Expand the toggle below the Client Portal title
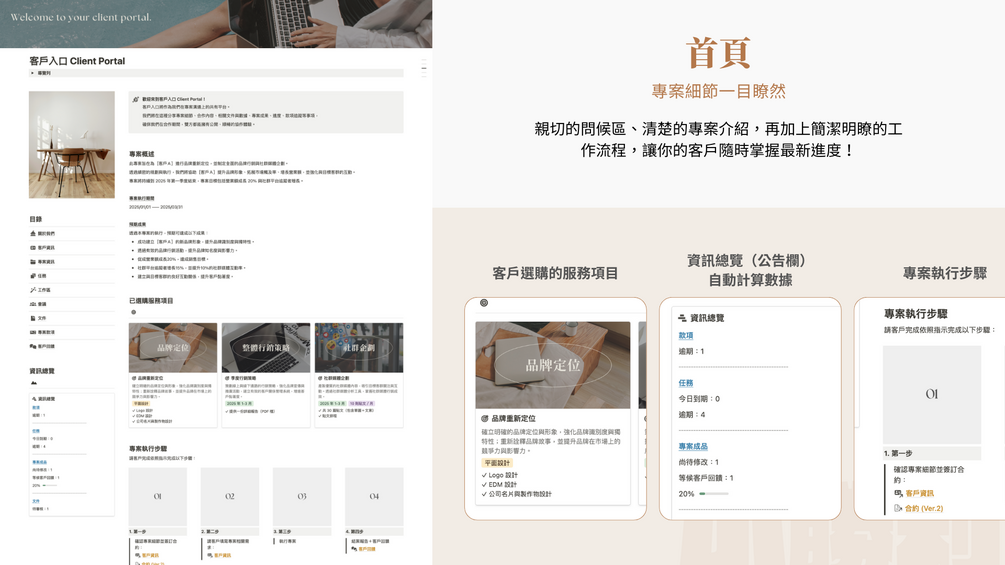This screenshot has height=565, width=1005. click(x=32, y=73)
